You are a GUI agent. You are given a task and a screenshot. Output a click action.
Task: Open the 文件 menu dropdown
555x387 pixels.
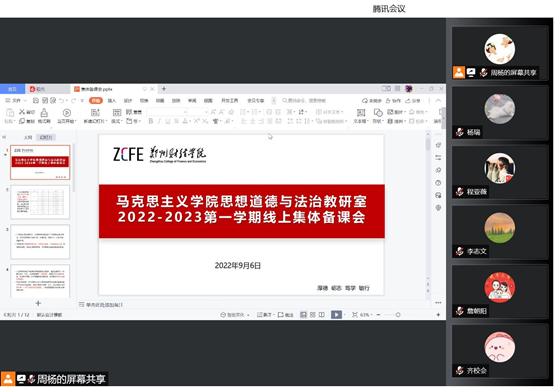pos(16,101)
